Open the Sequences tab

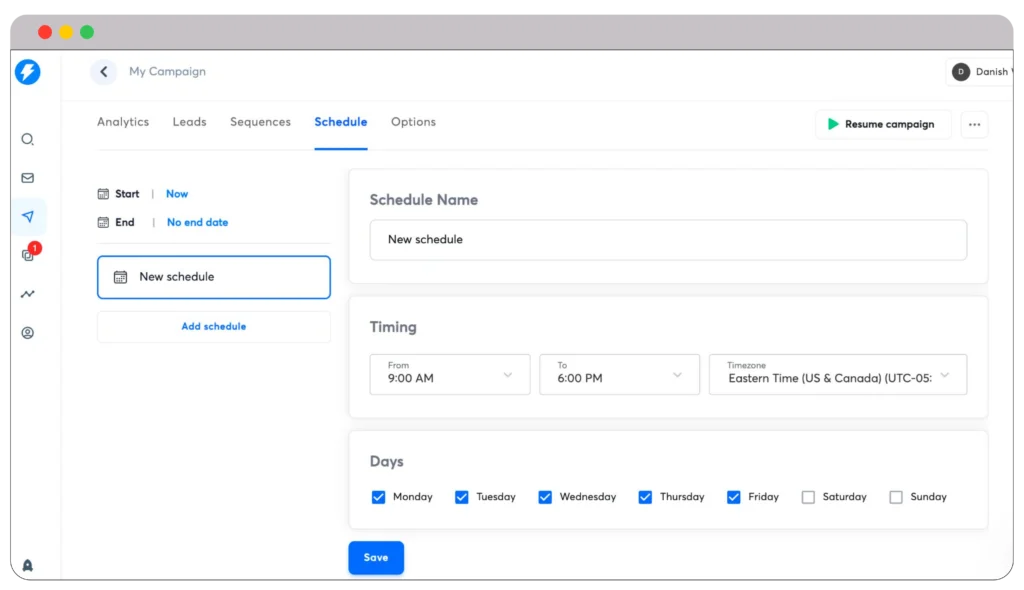click(260, 121)
